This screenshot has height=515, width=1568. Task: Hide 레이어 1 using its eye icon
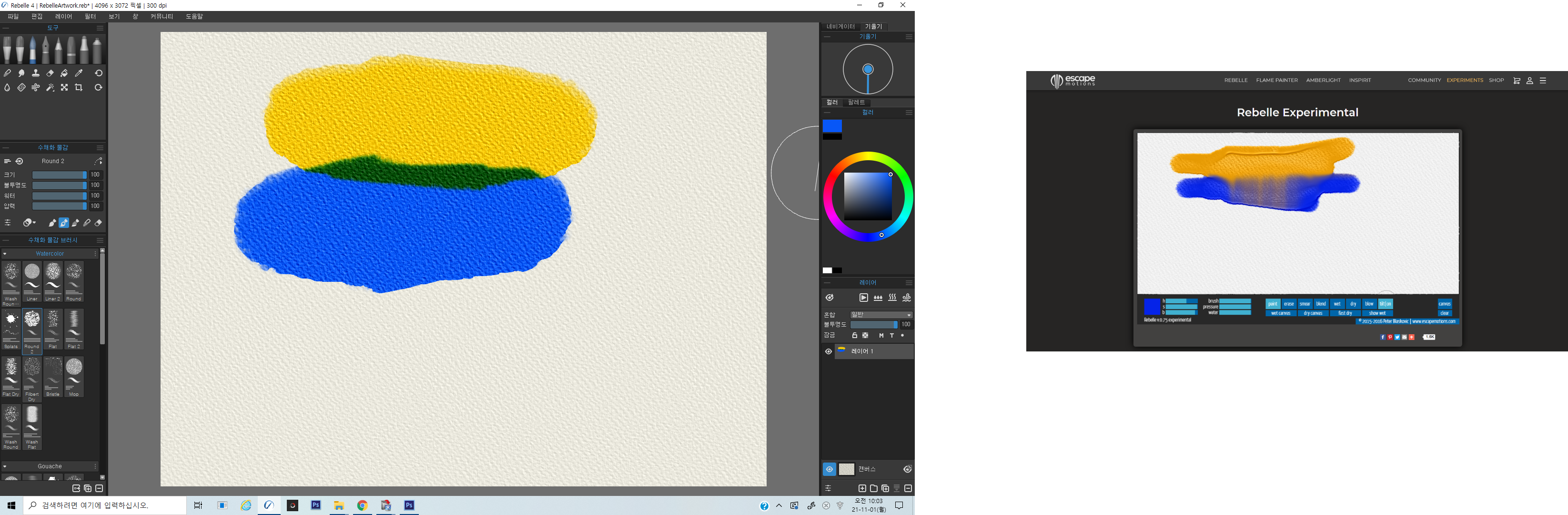(x=829, y=351)
